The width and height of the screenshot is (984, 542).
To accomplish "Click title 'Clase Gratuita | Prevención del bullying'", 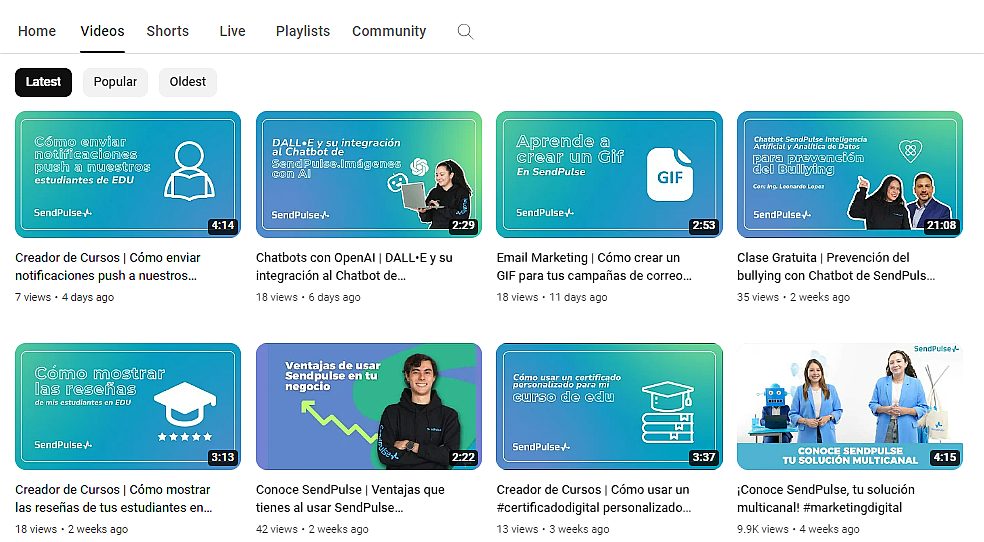I will click(836, 267).
